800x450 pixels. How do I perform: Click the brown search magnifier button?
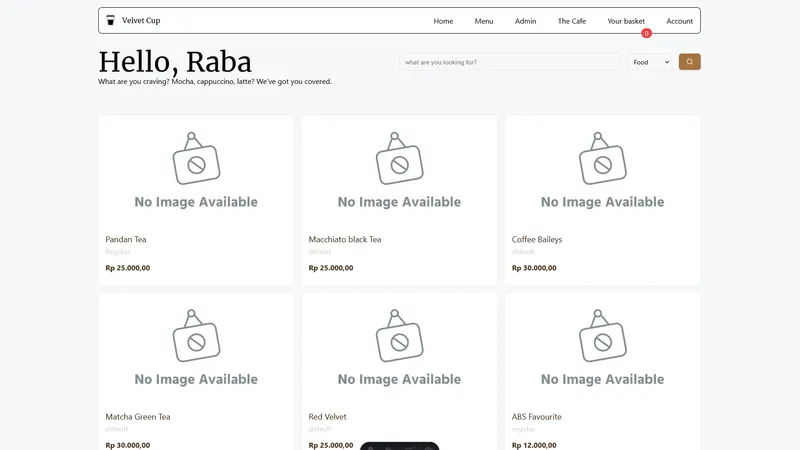(x=689, y=62)
